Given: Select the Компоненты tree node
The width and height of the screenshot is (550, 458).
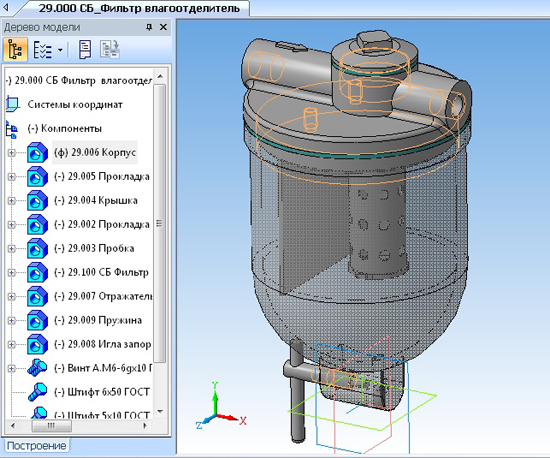Looking at the screenshot, I should 65,128.
